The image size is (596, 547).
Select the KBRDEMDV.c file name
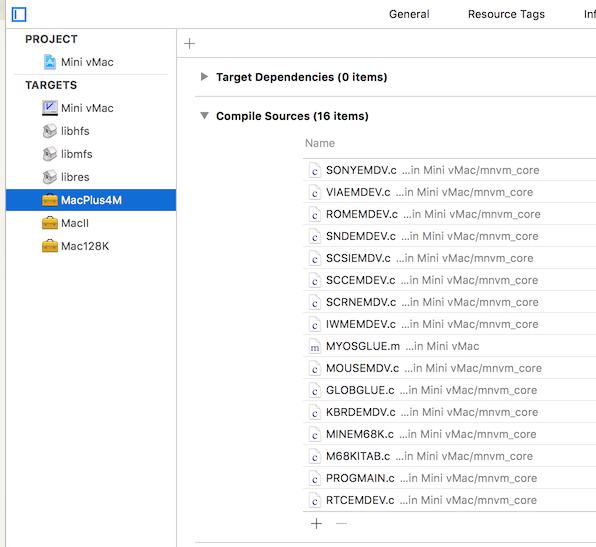click(361, 412)
